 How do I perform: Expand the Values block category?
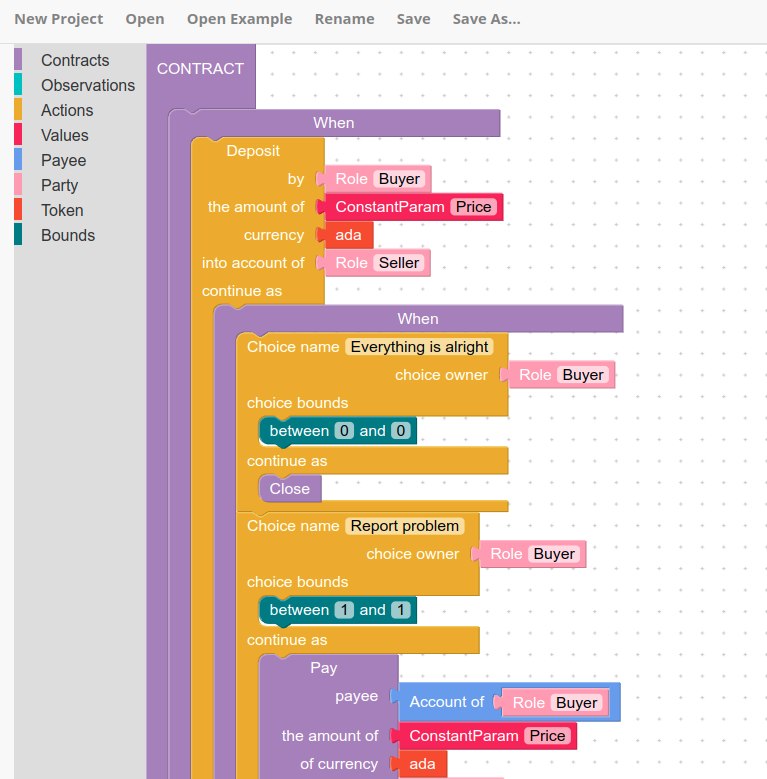[x=64, y=136]
